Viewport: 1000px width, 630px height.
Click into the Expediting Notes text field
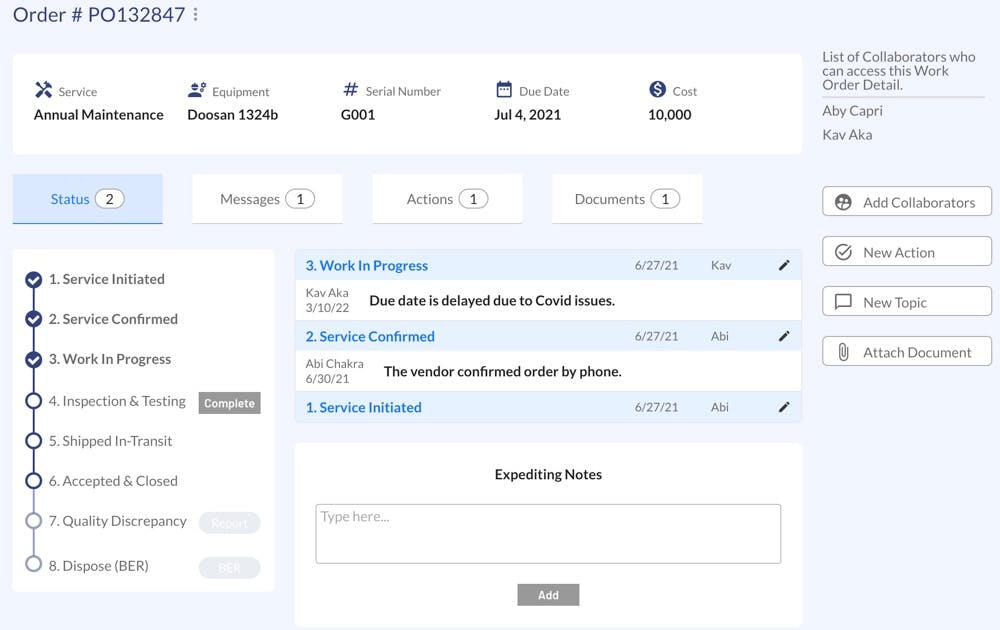tap(548, 533)
